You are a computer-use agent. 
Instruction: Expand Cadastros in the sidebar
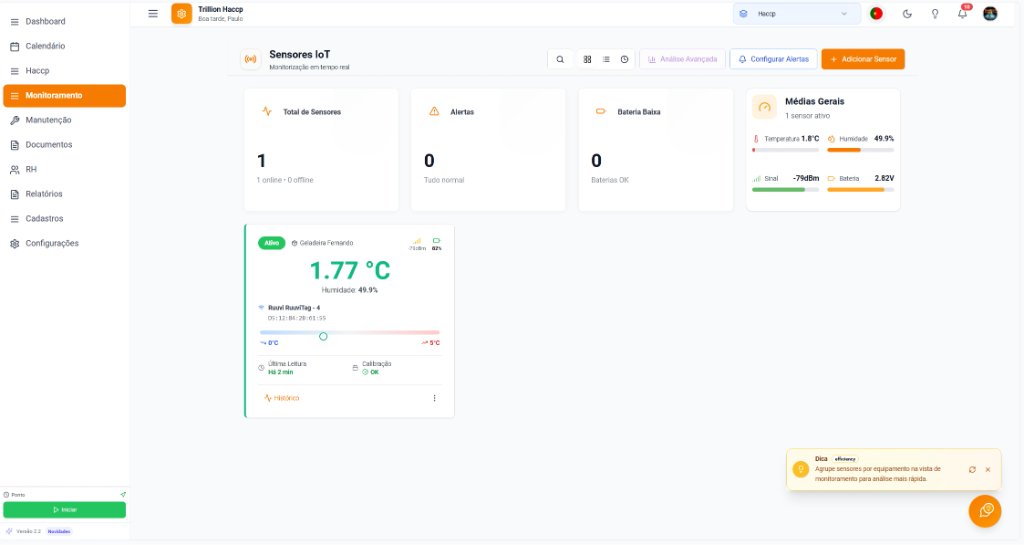tap(64, 219)
